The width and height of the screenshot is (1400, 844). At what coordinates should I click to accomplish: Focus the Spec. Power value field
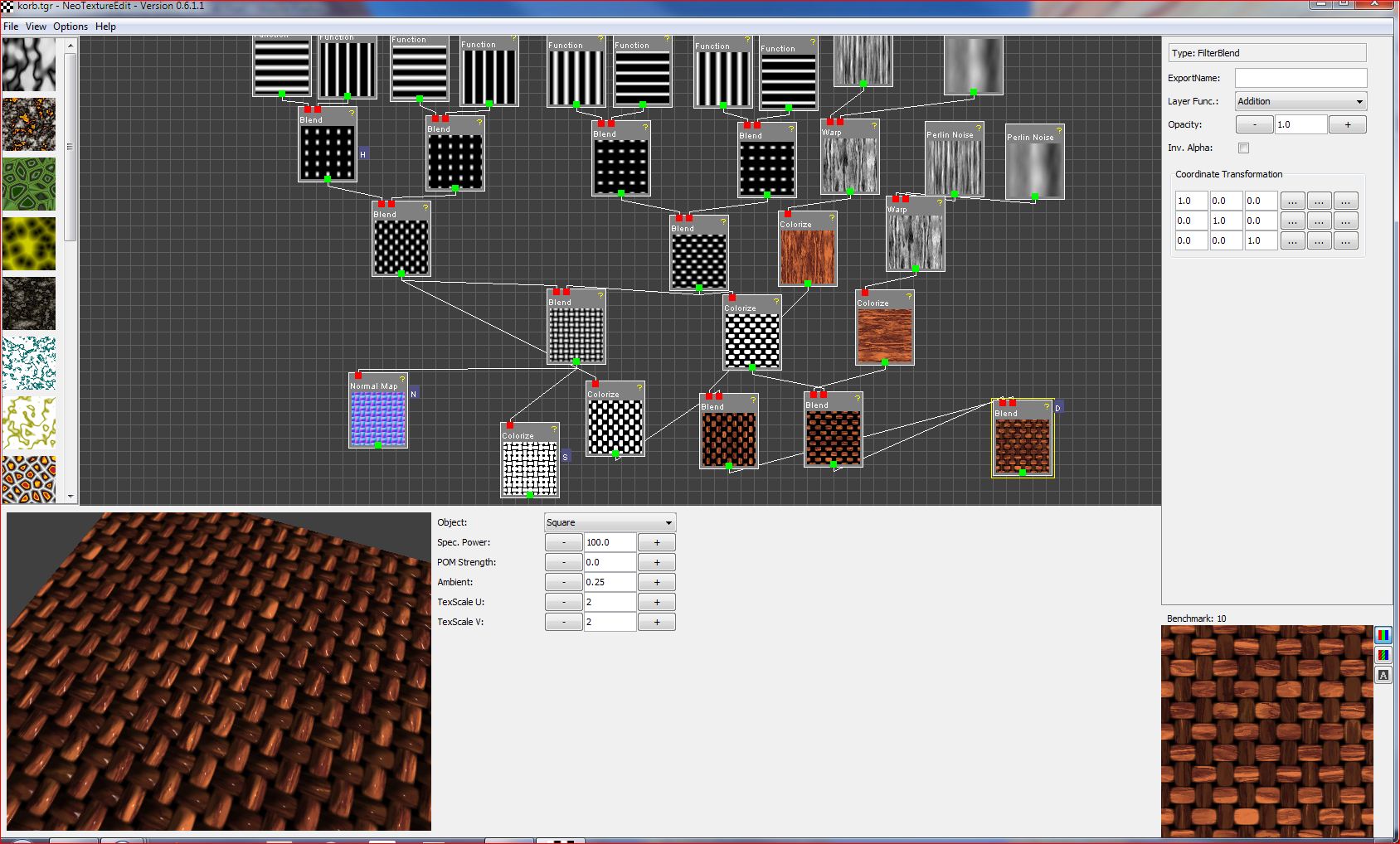click(x=610, y=542)
